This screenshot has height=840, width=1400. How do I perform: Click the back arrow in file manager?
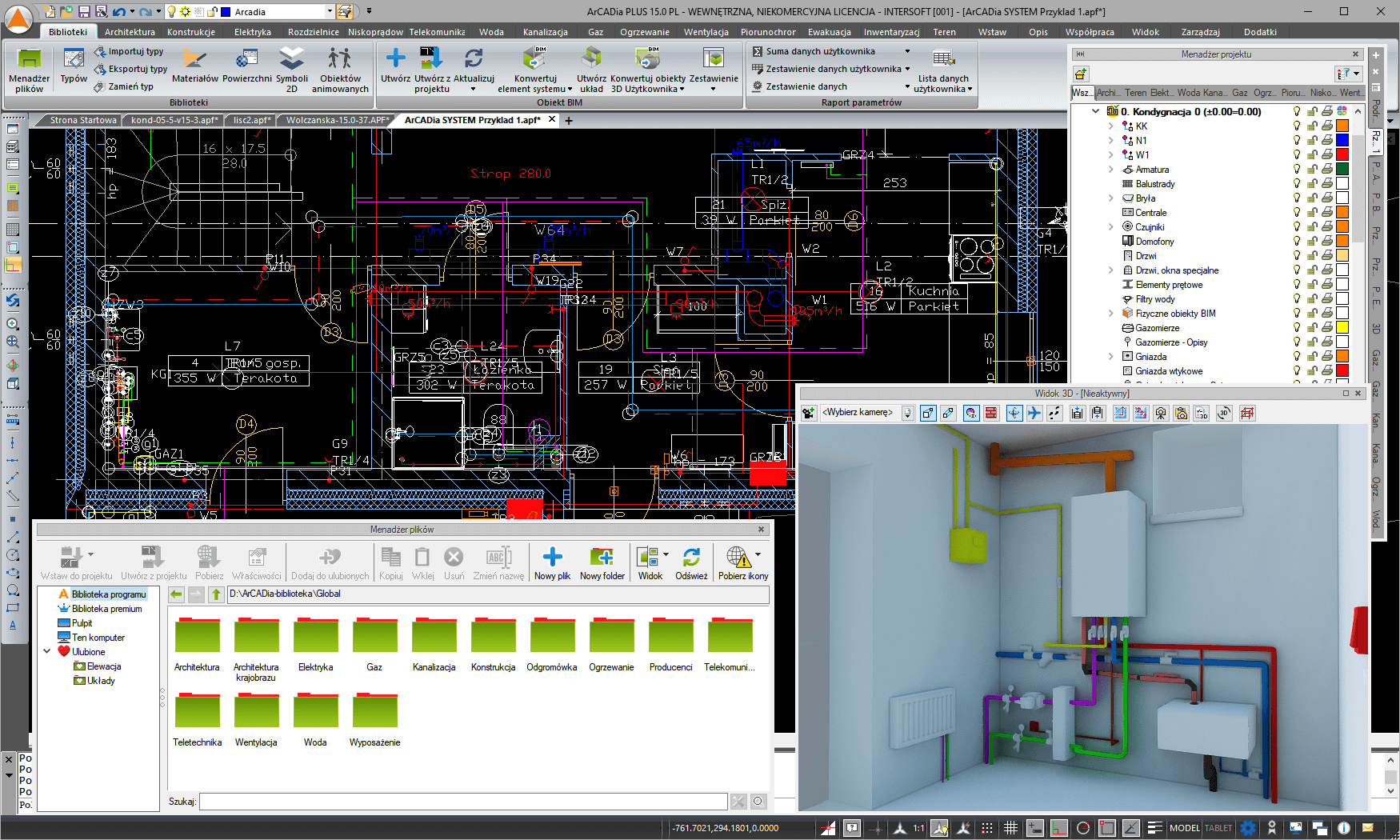tap(176, 594)
